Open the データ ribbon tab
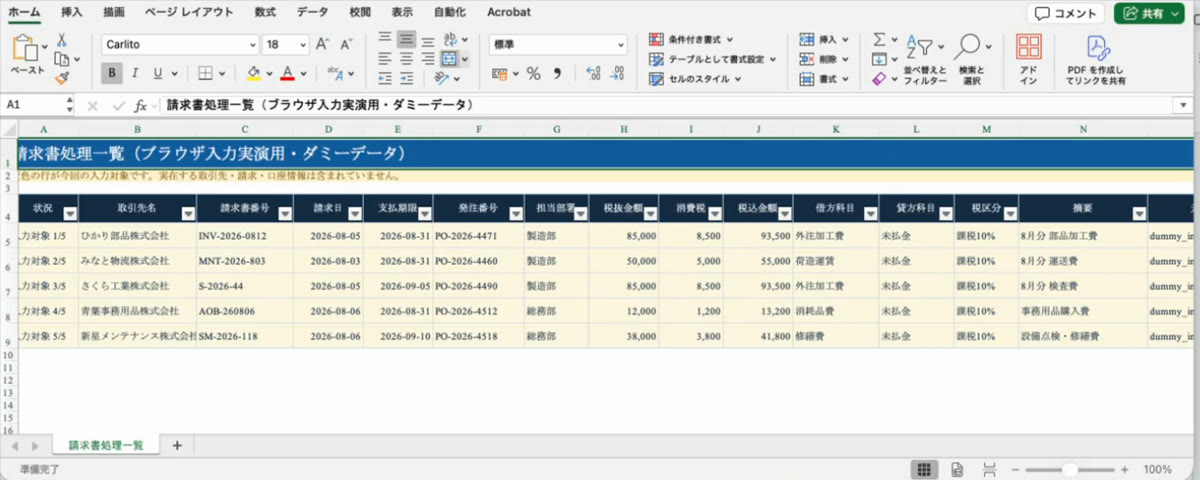Image resolution: width=1200 pixels, height=480 pixels. (x=312, y=12)
